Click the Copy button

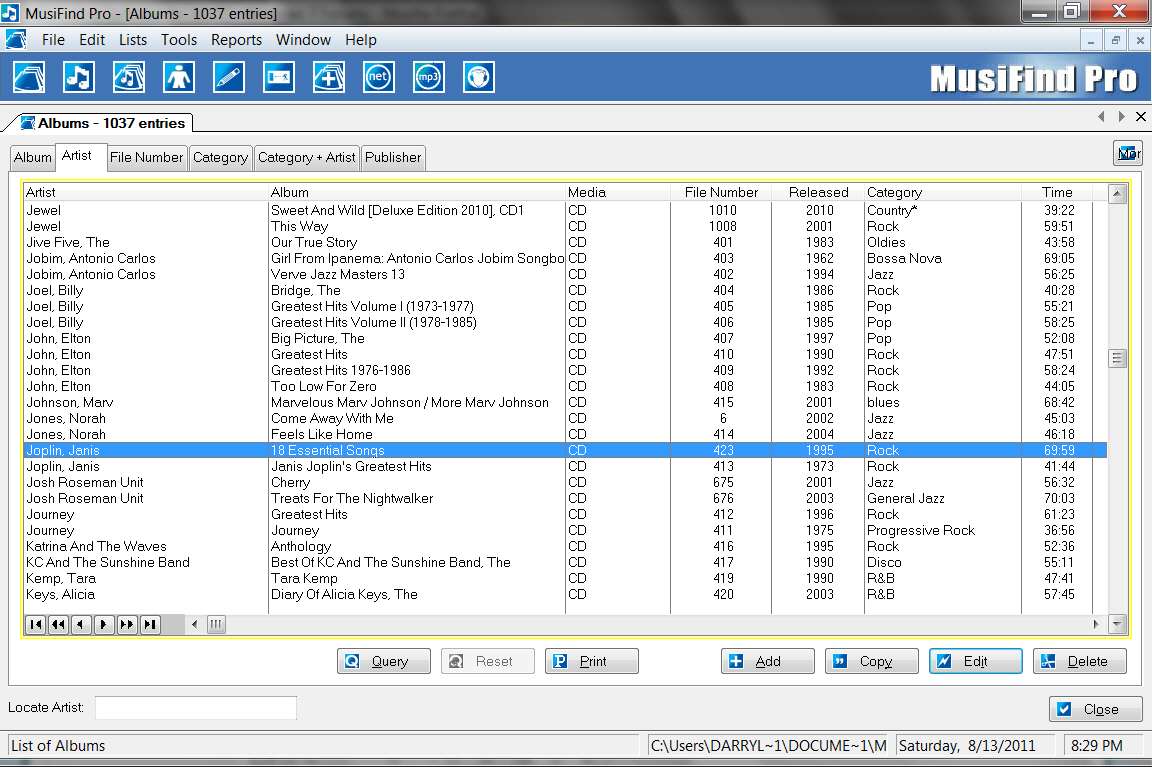871,661
